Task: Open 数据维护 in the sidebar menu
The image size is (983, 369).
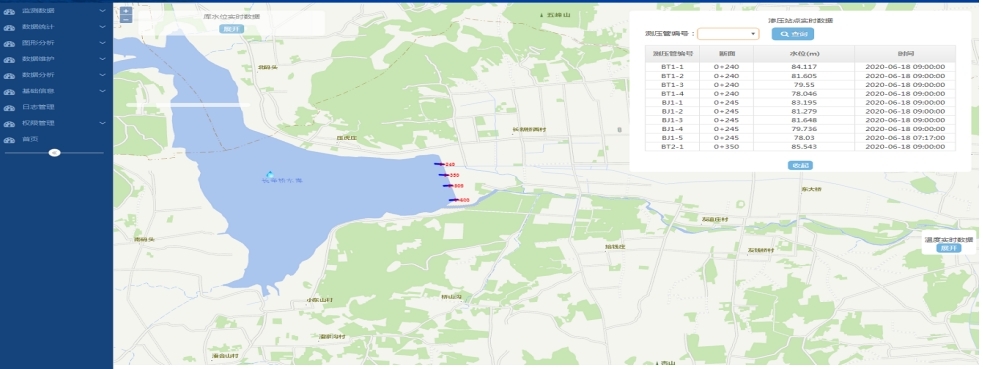Action: click(x=38, y=59)
